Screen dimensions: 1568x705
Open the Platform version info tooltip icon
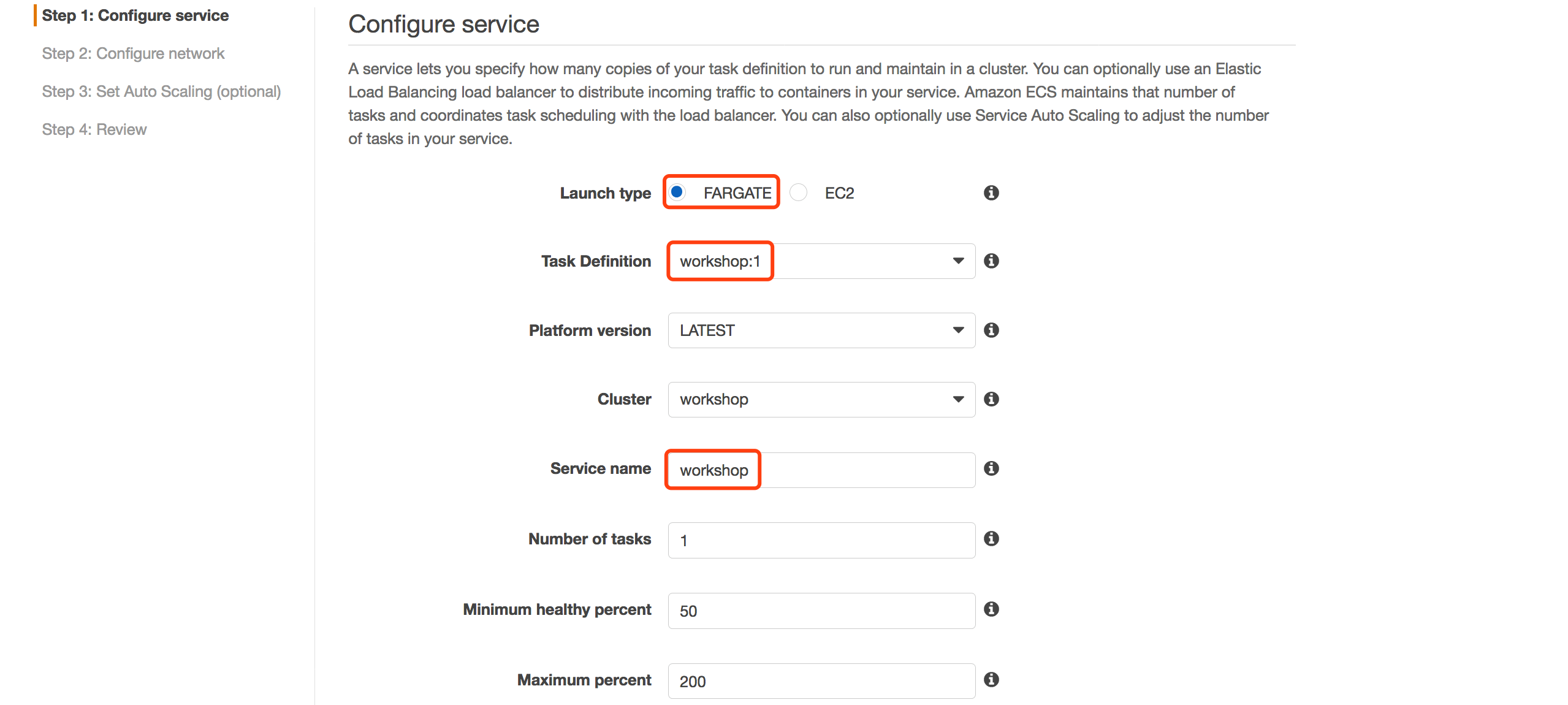tap(991, 330)
